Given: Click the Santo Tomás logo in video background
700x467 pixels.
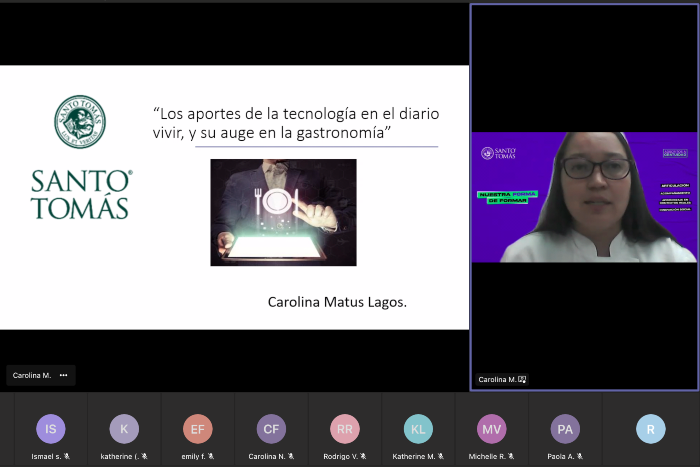Looking at the screenshot, I should pos(498,153).
